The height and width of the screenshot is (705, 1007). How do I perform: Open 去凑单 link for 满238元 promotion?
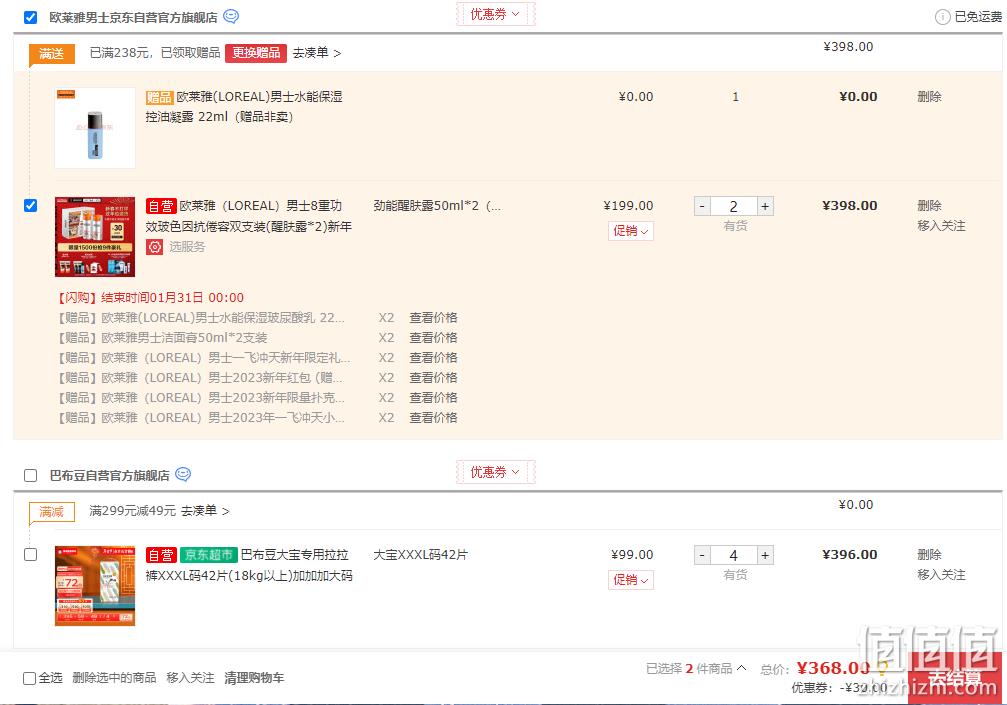coord(317,53)
